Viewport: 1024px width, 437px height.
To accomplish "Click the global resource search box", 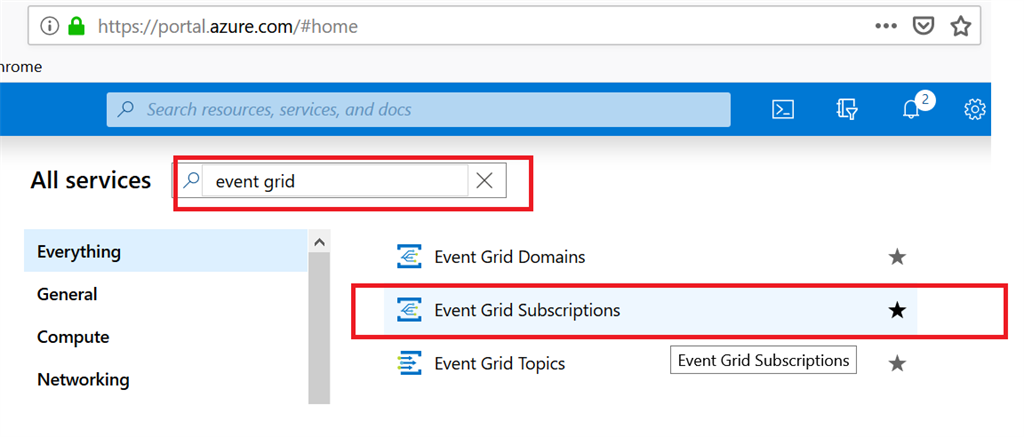I will pos(420,110).
